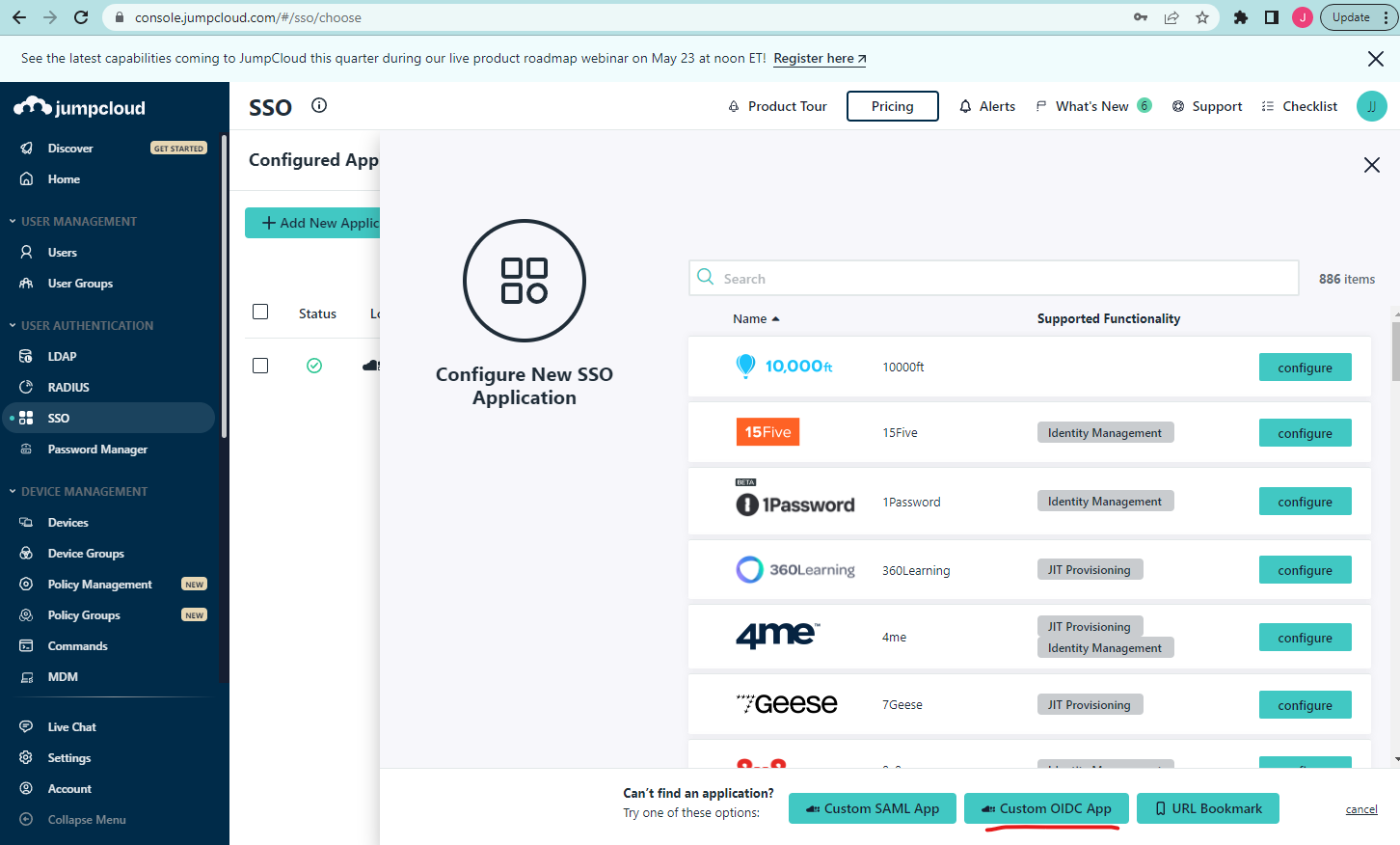Configure the 4me application
The height and width of the screenshot is (845, 1400).
click(x=1306, y=638)
